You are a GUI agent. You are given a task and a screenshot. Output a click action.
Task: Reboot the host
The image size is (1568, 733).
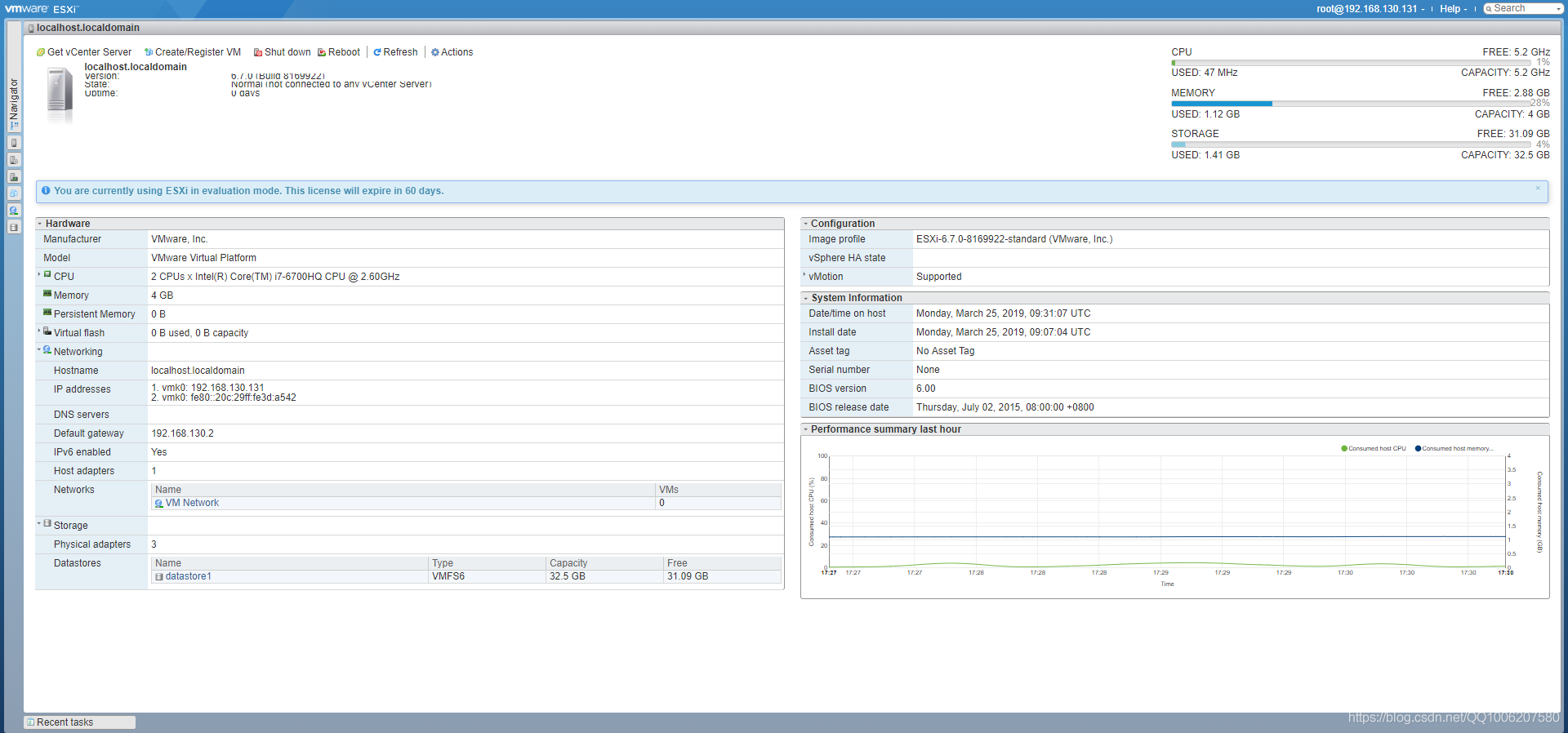click(x=339, y=52)
